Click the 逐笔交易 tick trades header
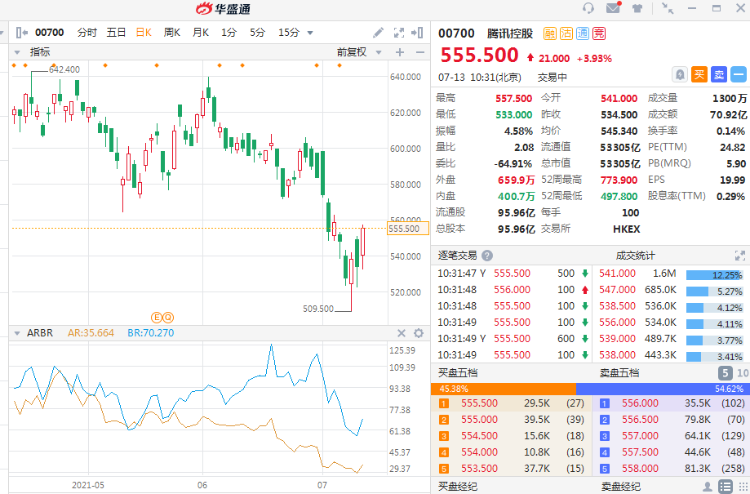This screenshot has height=494, width=750. click(x=457, y=256)
